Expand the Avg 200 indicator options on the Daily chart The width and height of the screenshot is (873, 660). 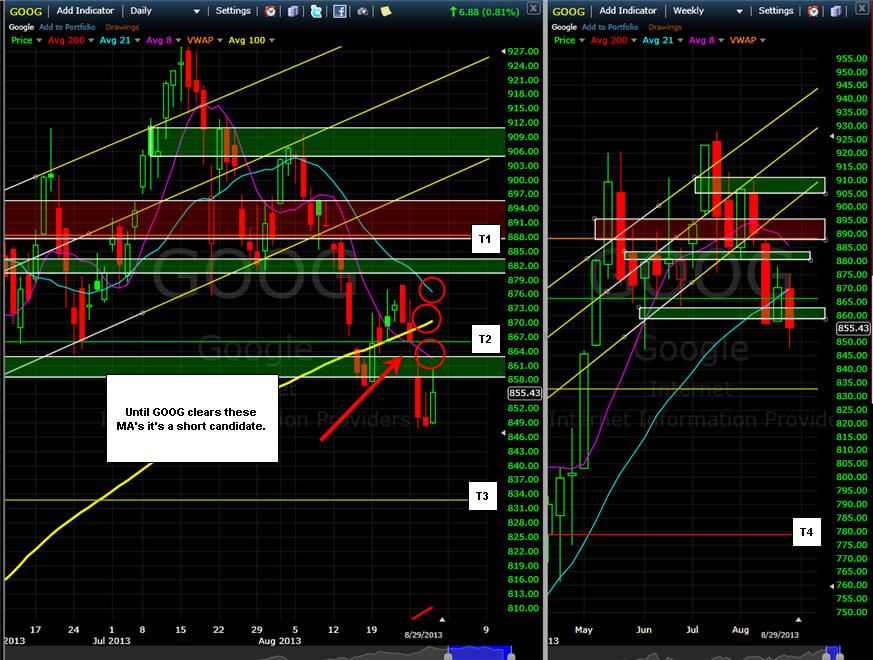91,41
